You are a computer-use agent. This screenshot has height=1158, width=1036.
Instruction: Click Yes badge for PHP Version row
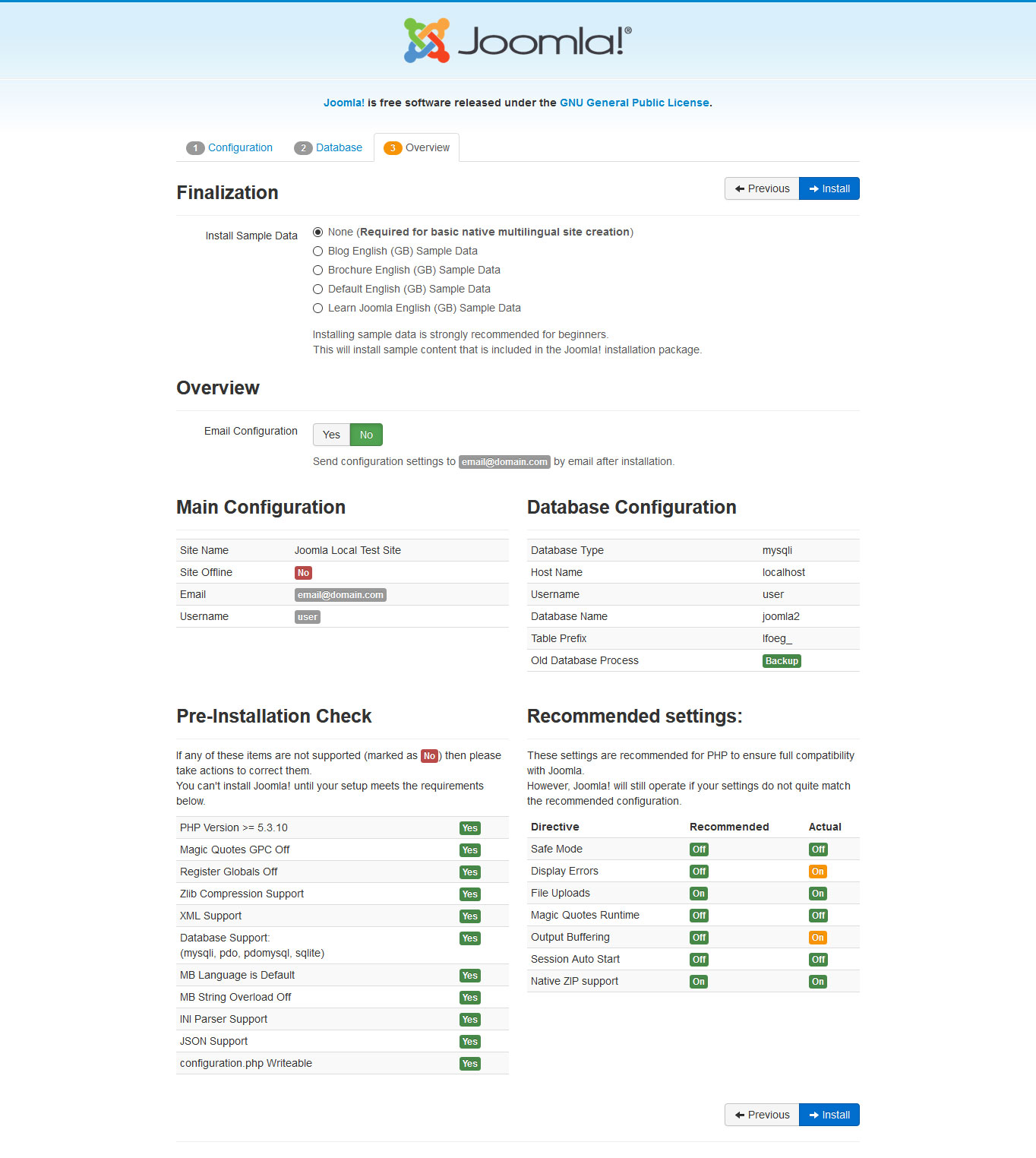tap(470, 828)
